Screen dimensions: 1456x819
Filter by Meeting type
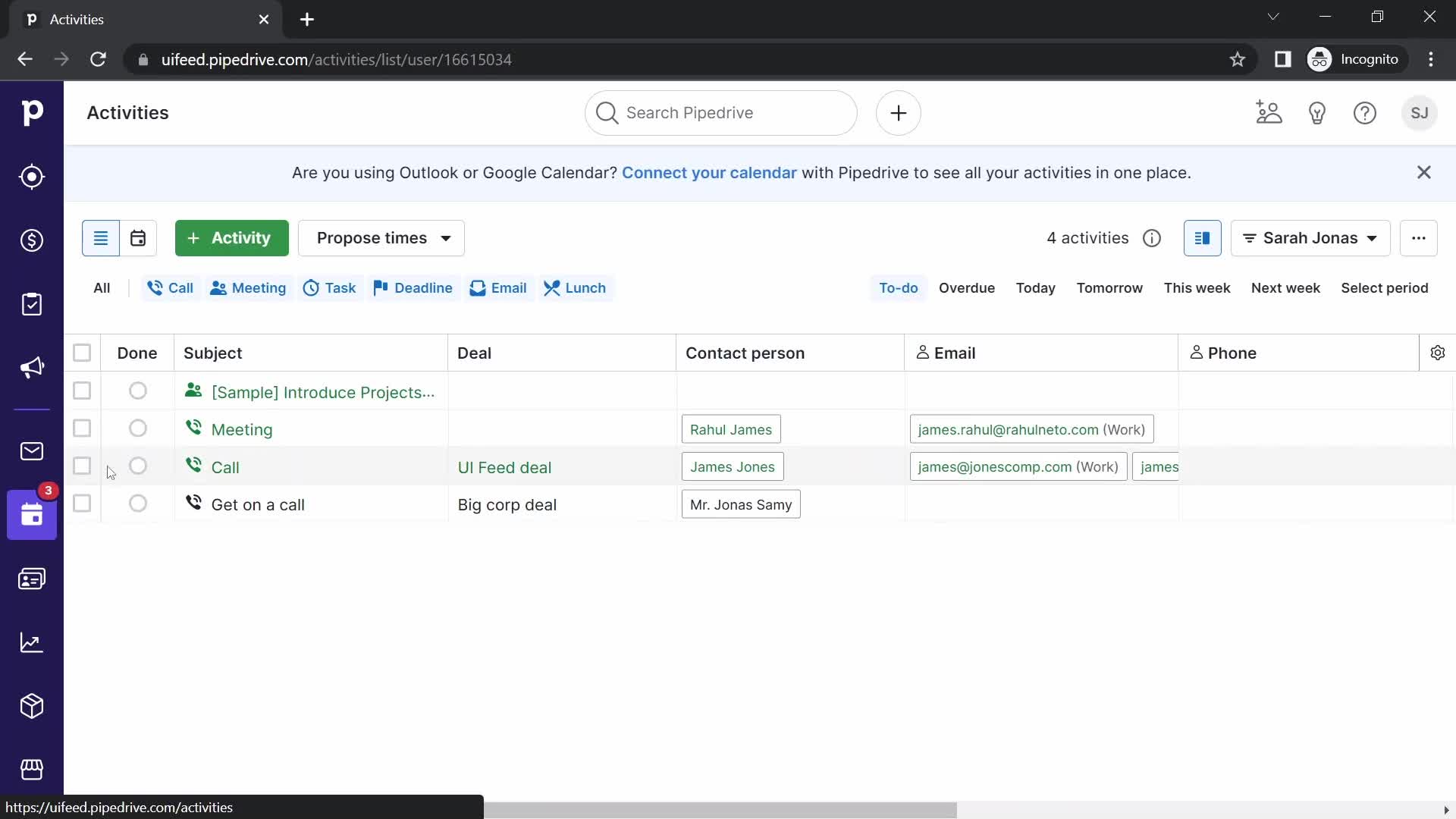[x=249, y=288]
